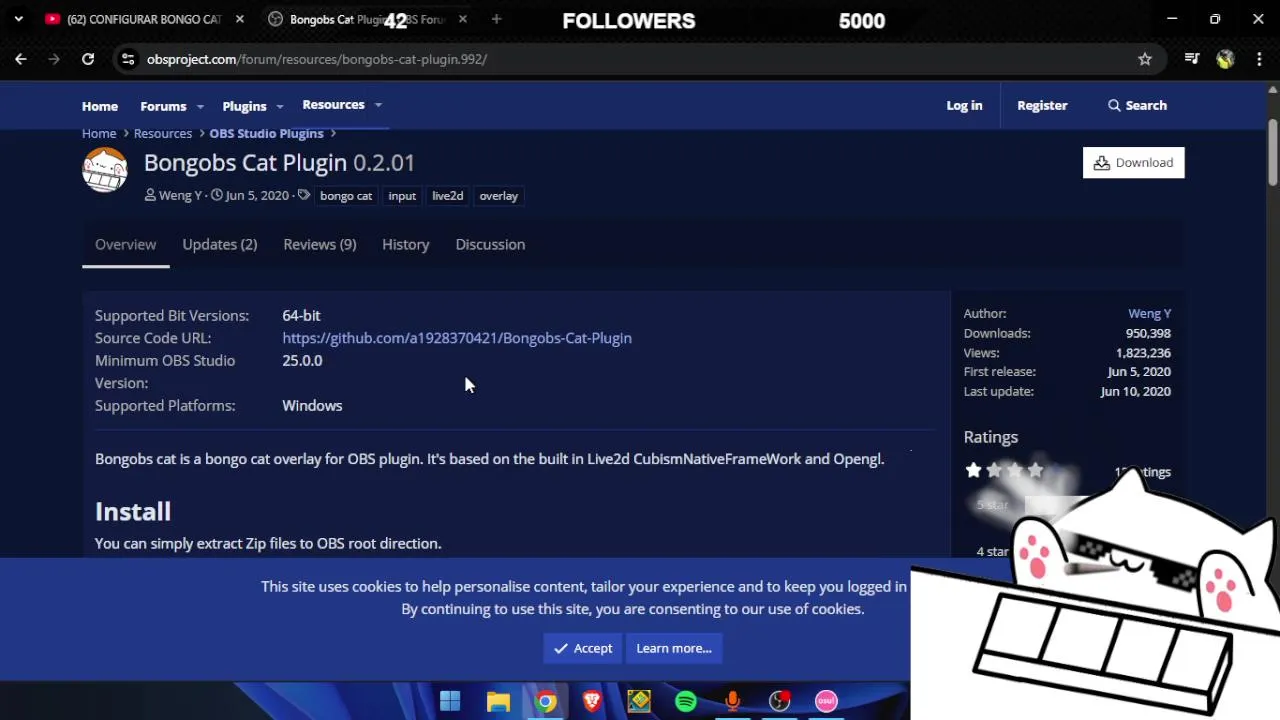Viewport: 1280px width, 720px height.
Task: Bookmark this page with the star icon
Action: [1145, 59]
